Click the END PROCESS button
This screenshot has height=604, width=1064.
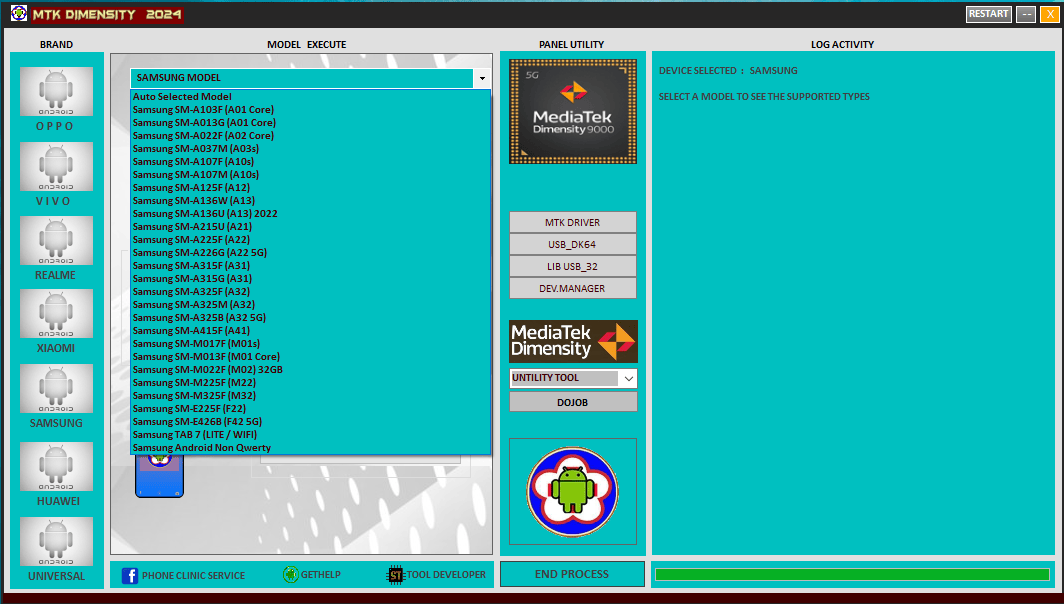point(572,574)
